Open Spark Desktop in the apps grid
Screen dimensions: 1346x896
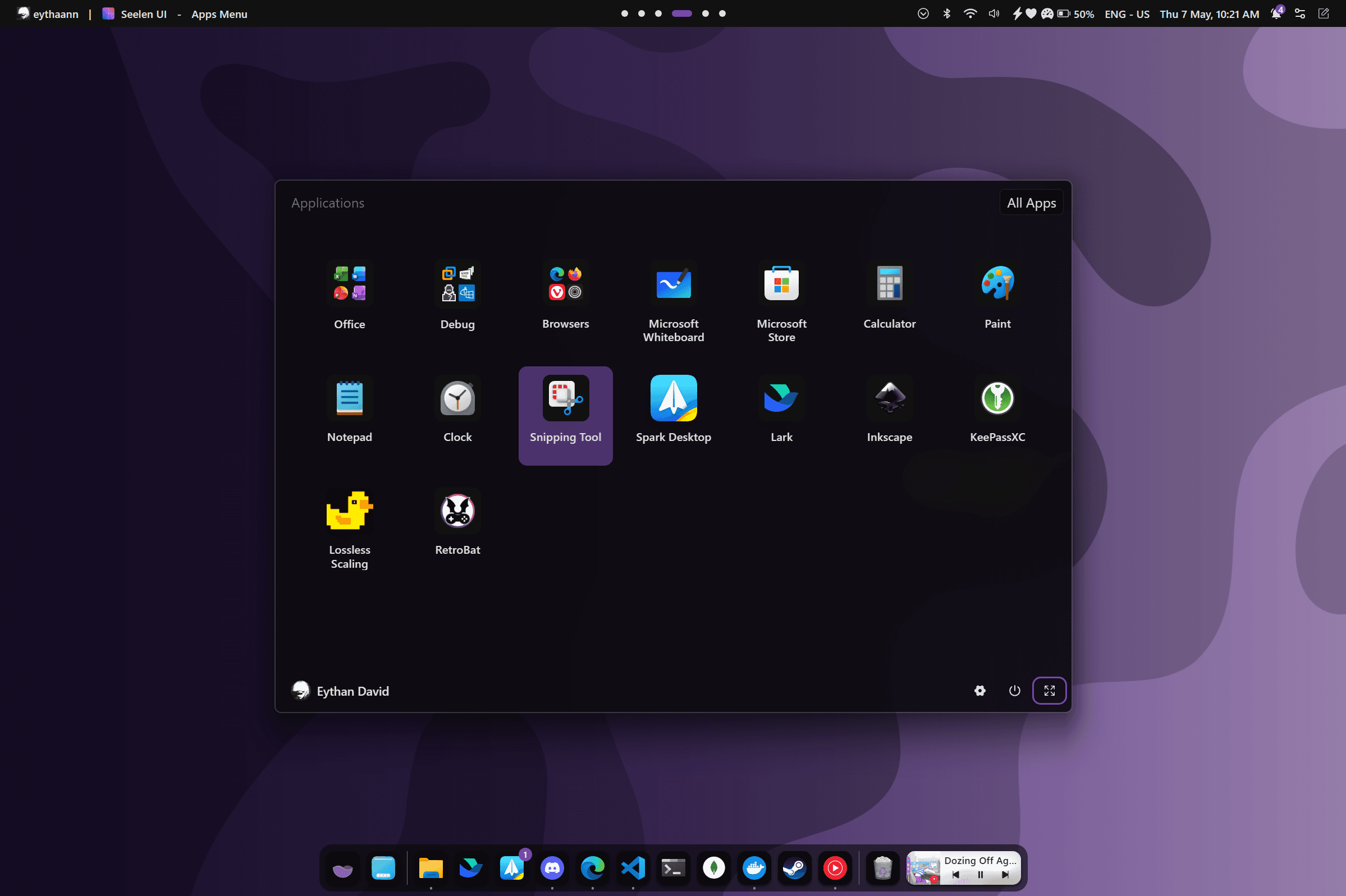(674, 410)
